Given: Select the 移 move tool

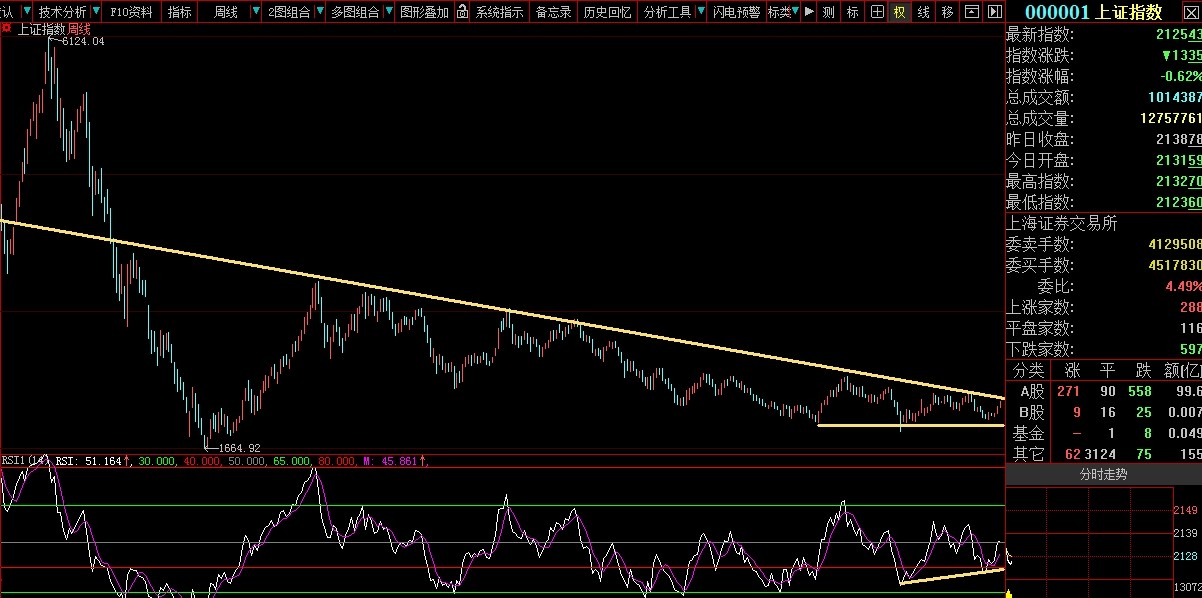Looking at the screenshot, I should 947,12.
